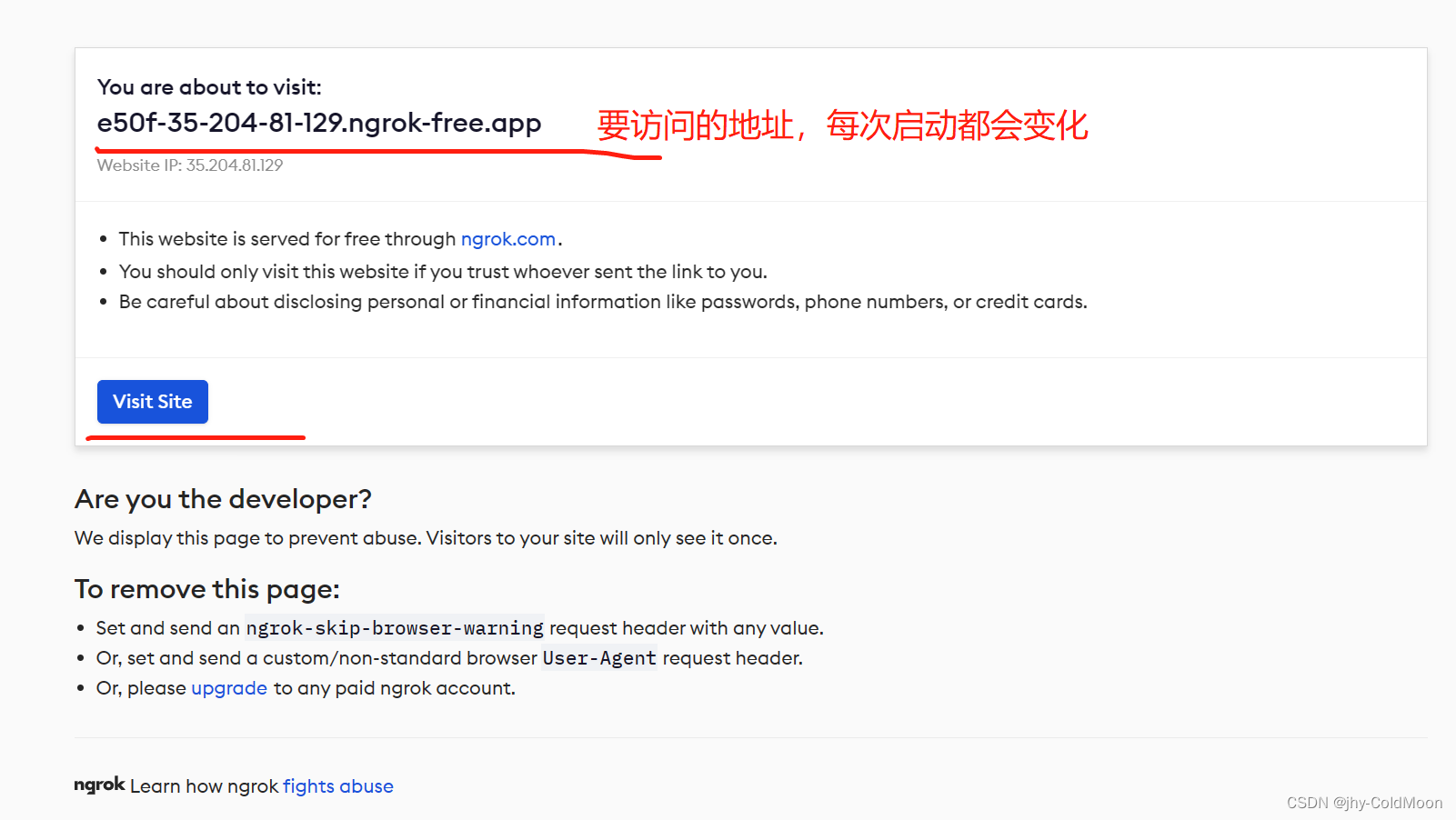Select the e50f-35-204-81-129.ngrok-free.app address text
The width and height of the screenshot is (1456, 820).
[x=319, y=123]
